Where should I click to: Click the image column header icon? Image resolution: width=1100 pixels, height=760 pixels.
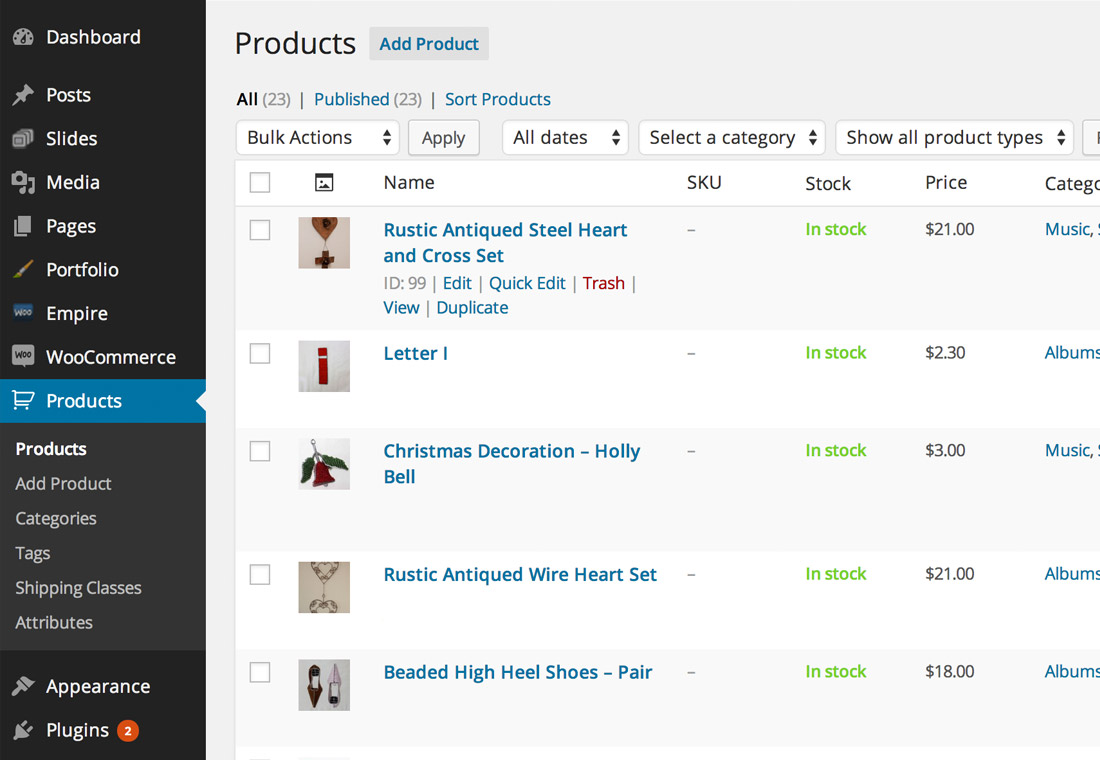[x=324, y=182]
